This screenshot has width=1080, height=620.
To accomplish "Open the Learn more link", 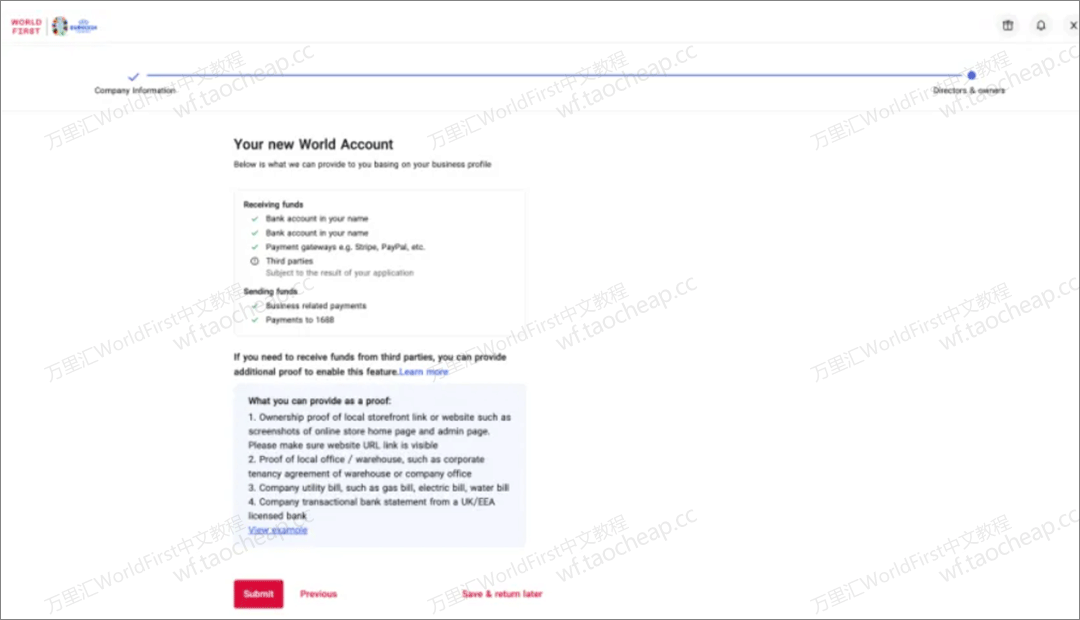I will click(424, 372).
